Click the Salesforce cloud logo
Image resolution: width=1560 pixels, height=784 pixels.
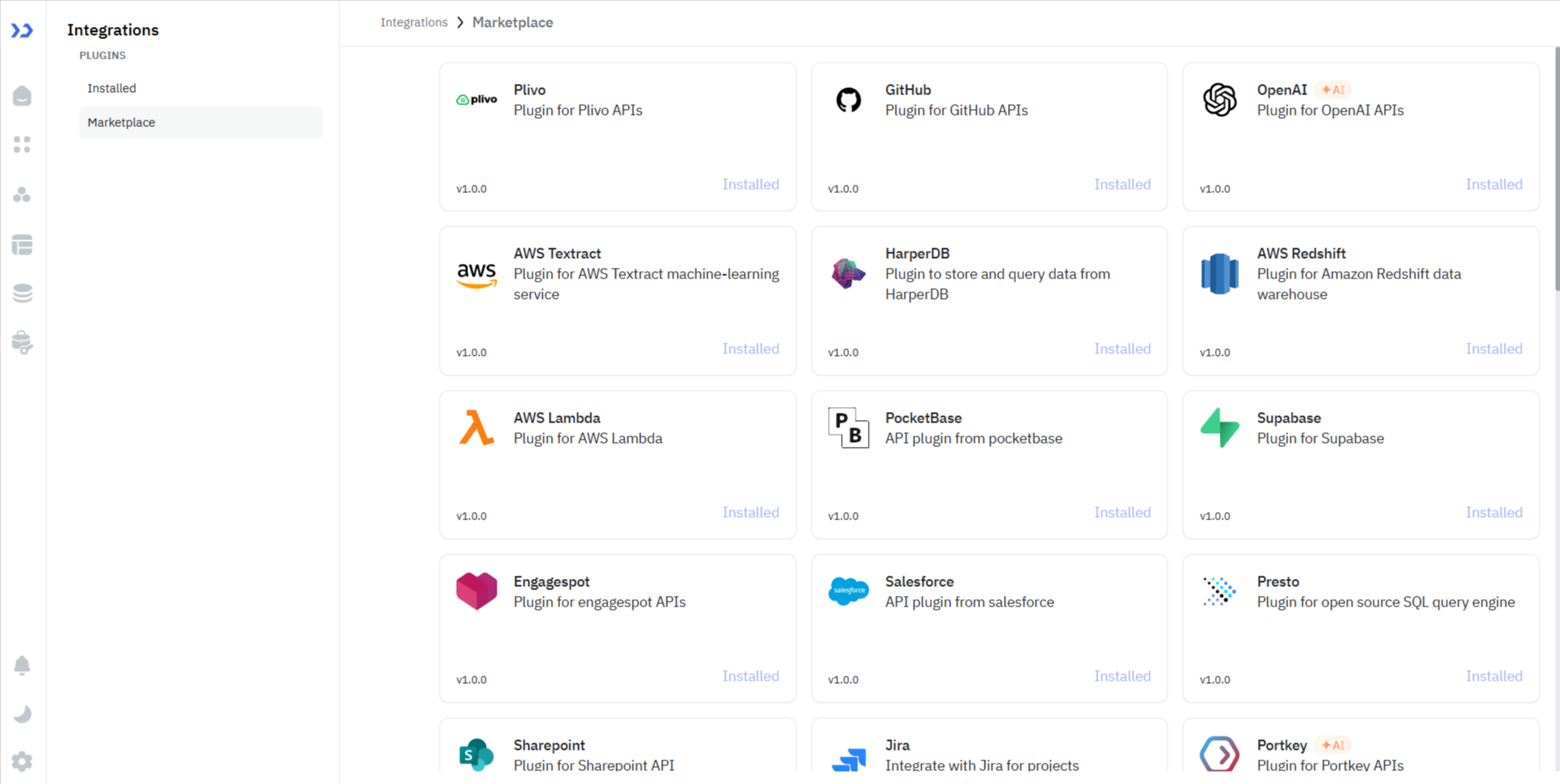[x=848, y=591]
